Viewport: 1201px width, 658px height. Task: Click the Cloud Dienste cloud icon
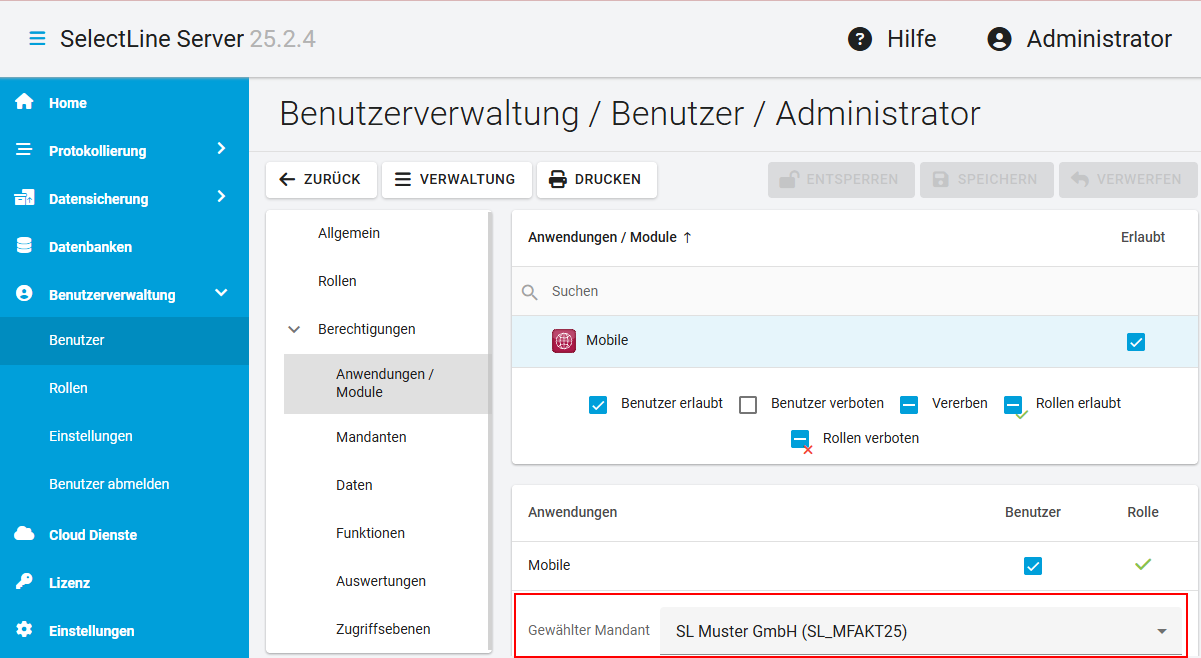(x=24, y=534)
